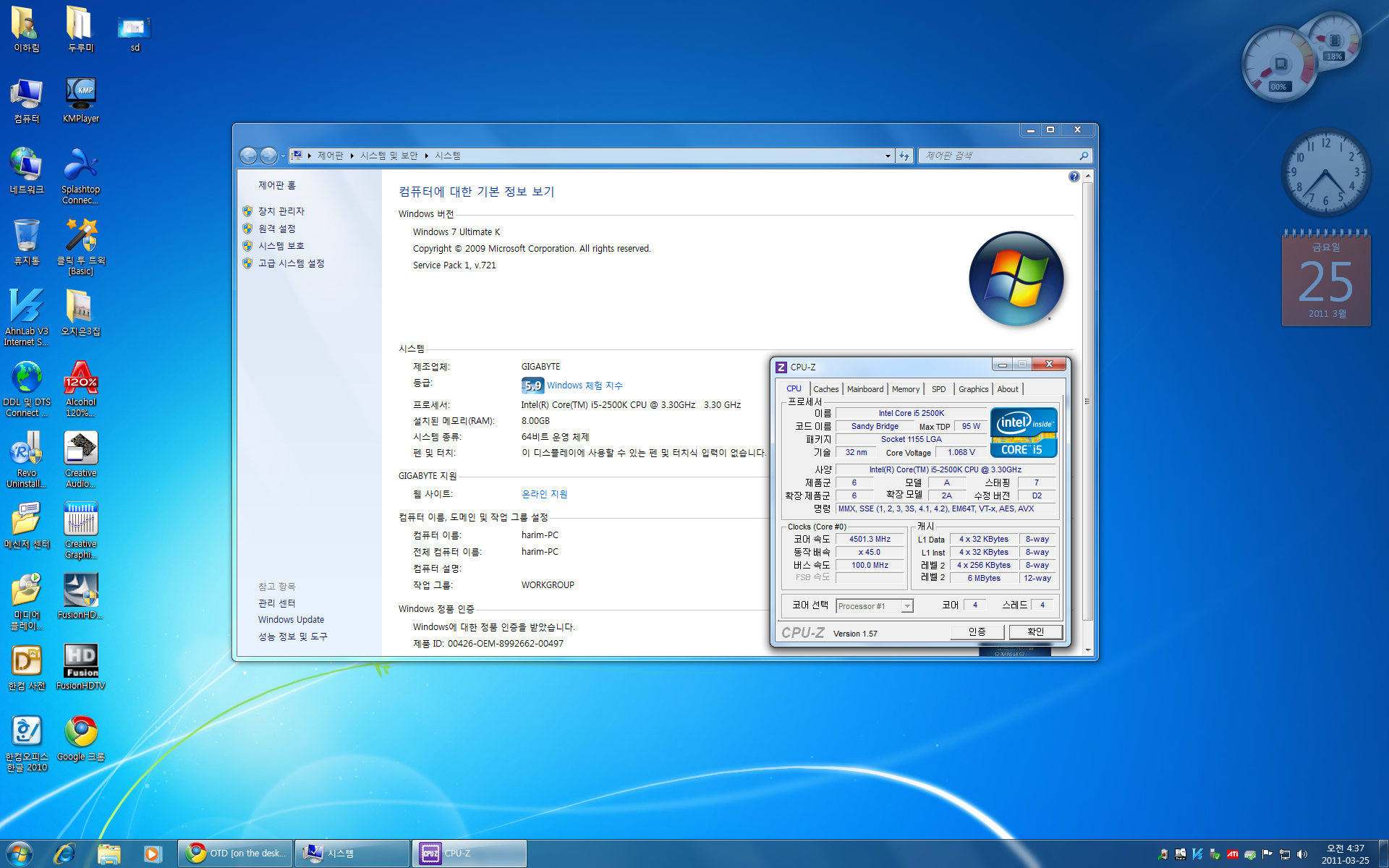This screenshot has height=868, width=1389.
Task: Open Windows Explorer taskbar icon
Action: 109,854
